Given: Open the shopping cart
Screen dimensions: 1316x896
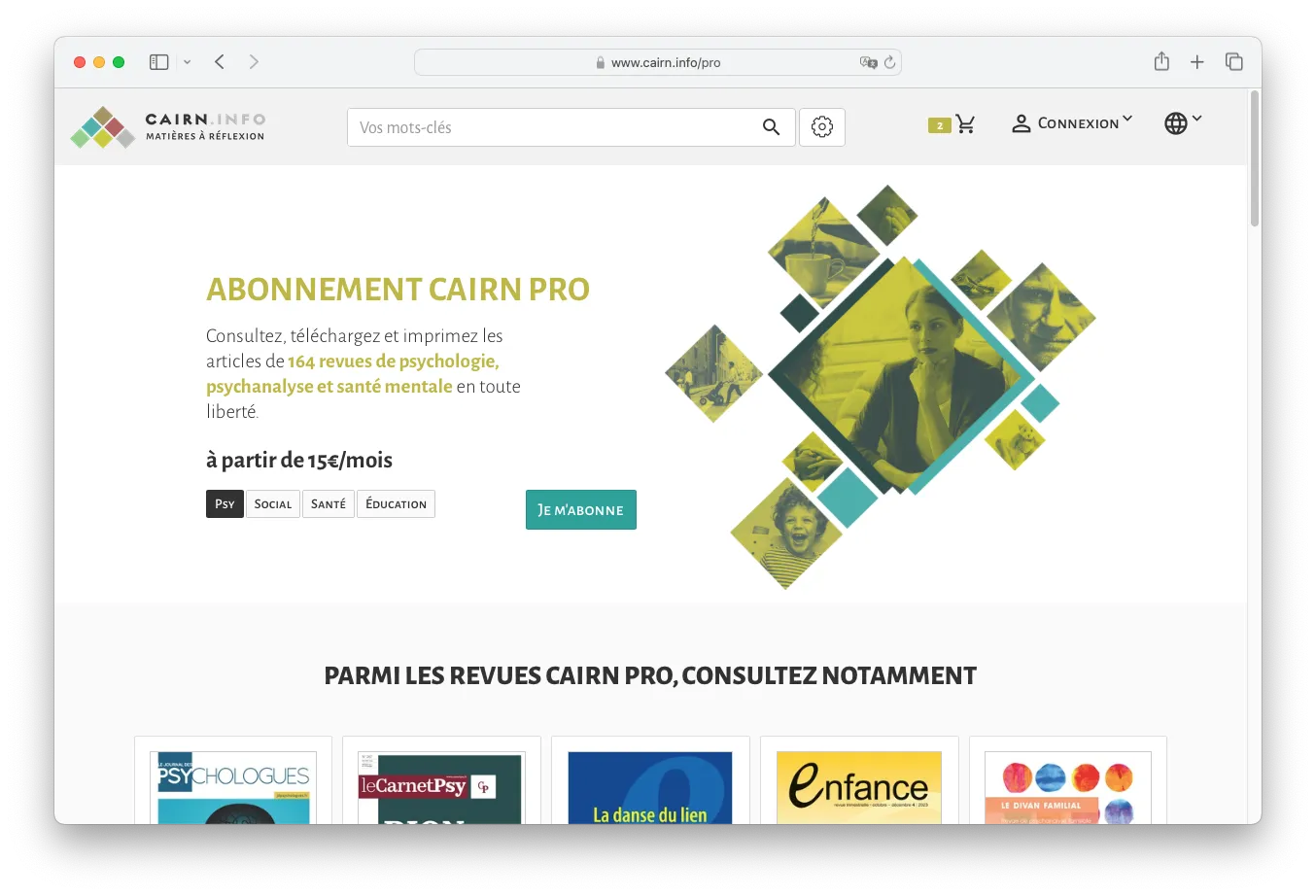Looking at the screenshot, I should 964,124.
